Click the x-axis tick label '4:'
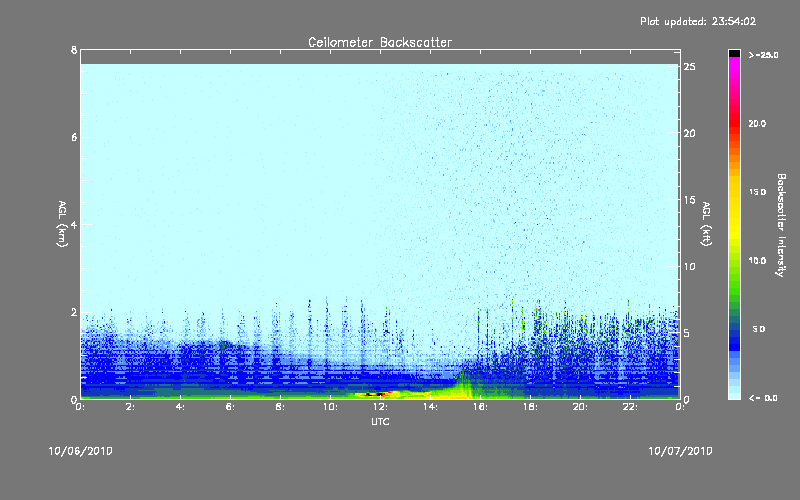The image size is (800, 500). pyautogui.click(x=180, y=407)
